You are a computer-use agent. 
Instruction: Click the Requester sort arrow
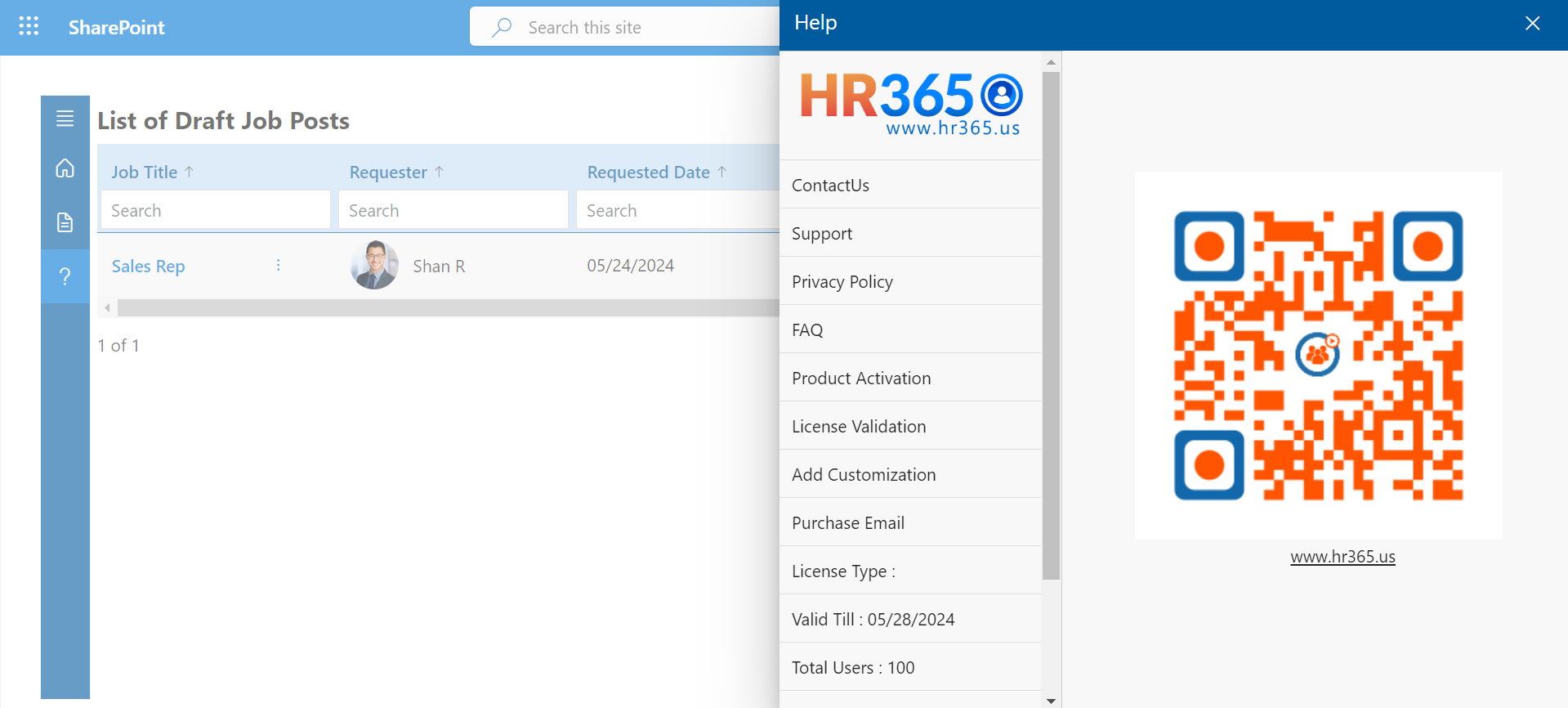point(439,172)
